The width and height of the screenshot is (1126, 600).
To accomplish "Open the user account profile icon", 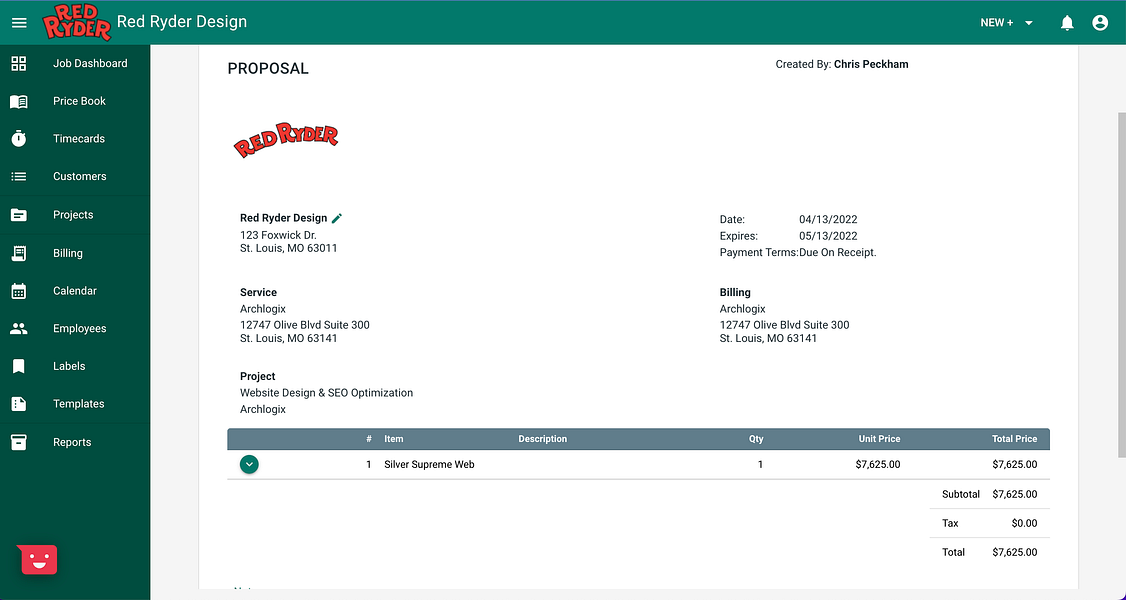I will pos(1100,23).
